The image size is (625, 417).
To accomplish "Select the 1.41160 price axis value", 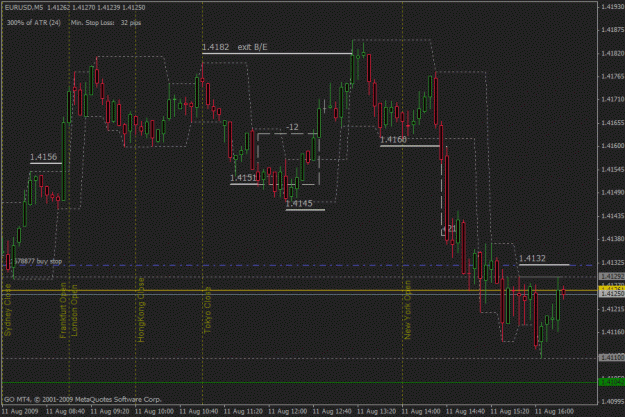I will coord(613,332).
